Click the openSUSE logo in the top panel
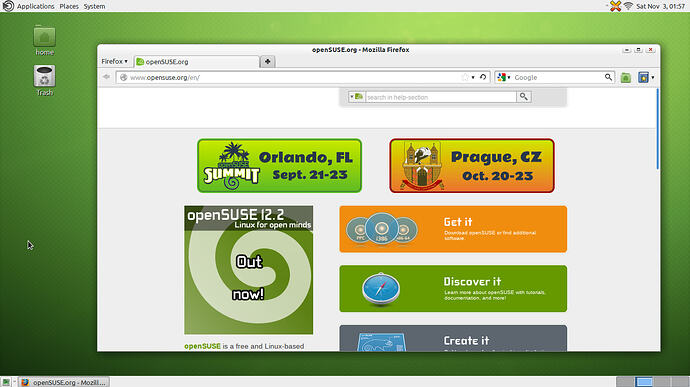The image size is (690, 387). [x=8, y=6]
